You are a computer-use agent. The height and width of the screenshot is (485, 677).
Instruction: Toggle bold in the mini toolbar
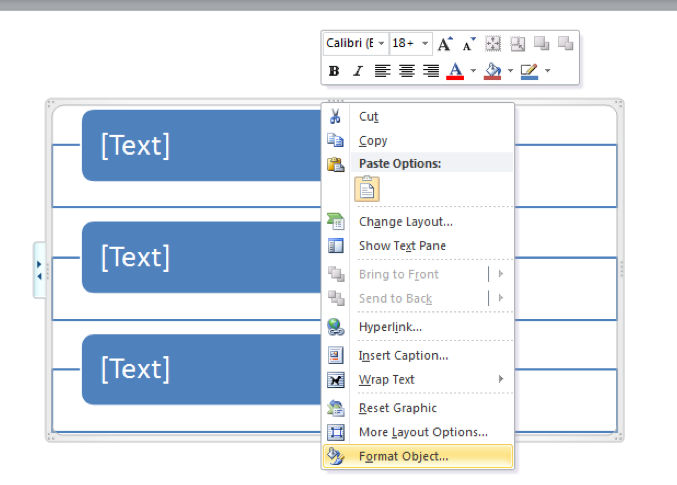(x=334, y=71)
